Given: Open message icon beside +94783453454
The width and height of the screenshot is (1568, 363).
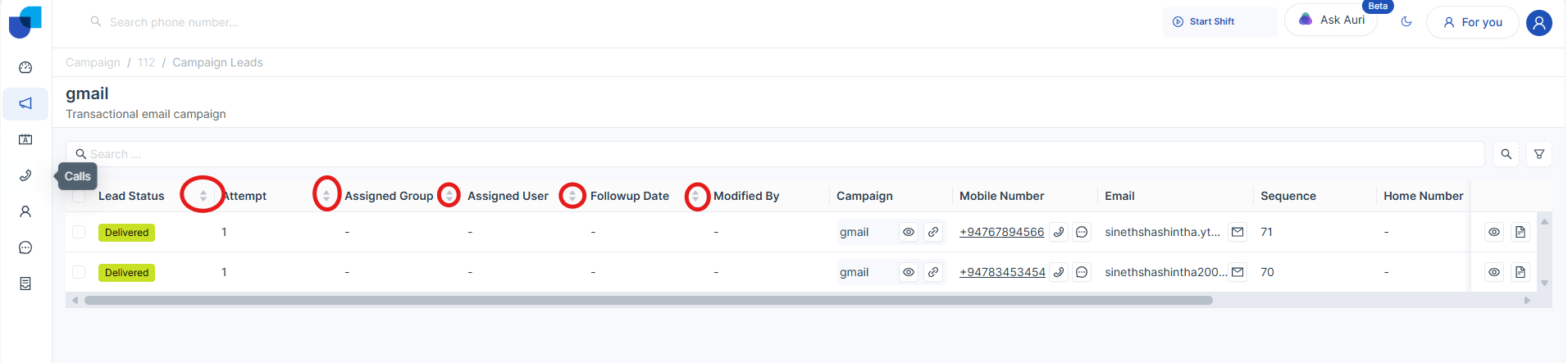Looking at the screenshot, I should pos(1082,273).
